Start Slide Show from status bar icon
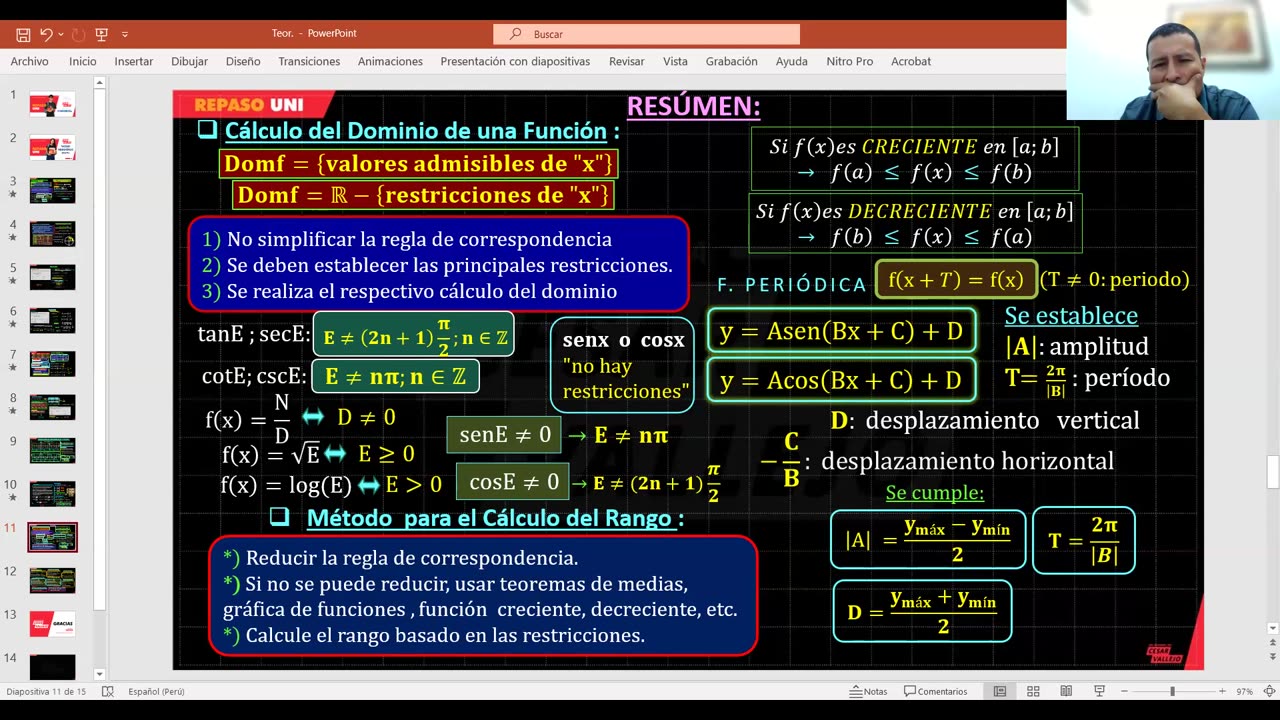Screen dimensions: 1280x720 [x=1099, y=691]
